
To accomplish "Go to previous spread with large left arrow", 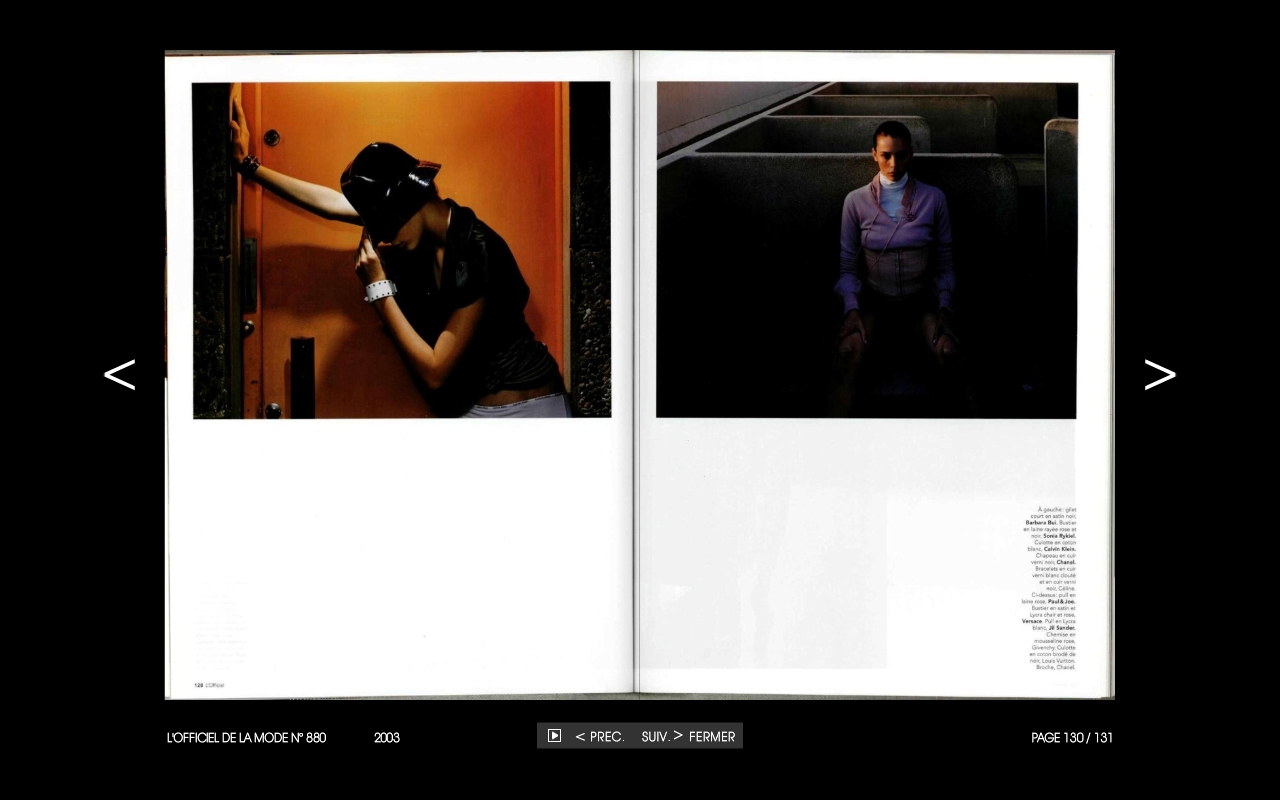I will point(119,375).
